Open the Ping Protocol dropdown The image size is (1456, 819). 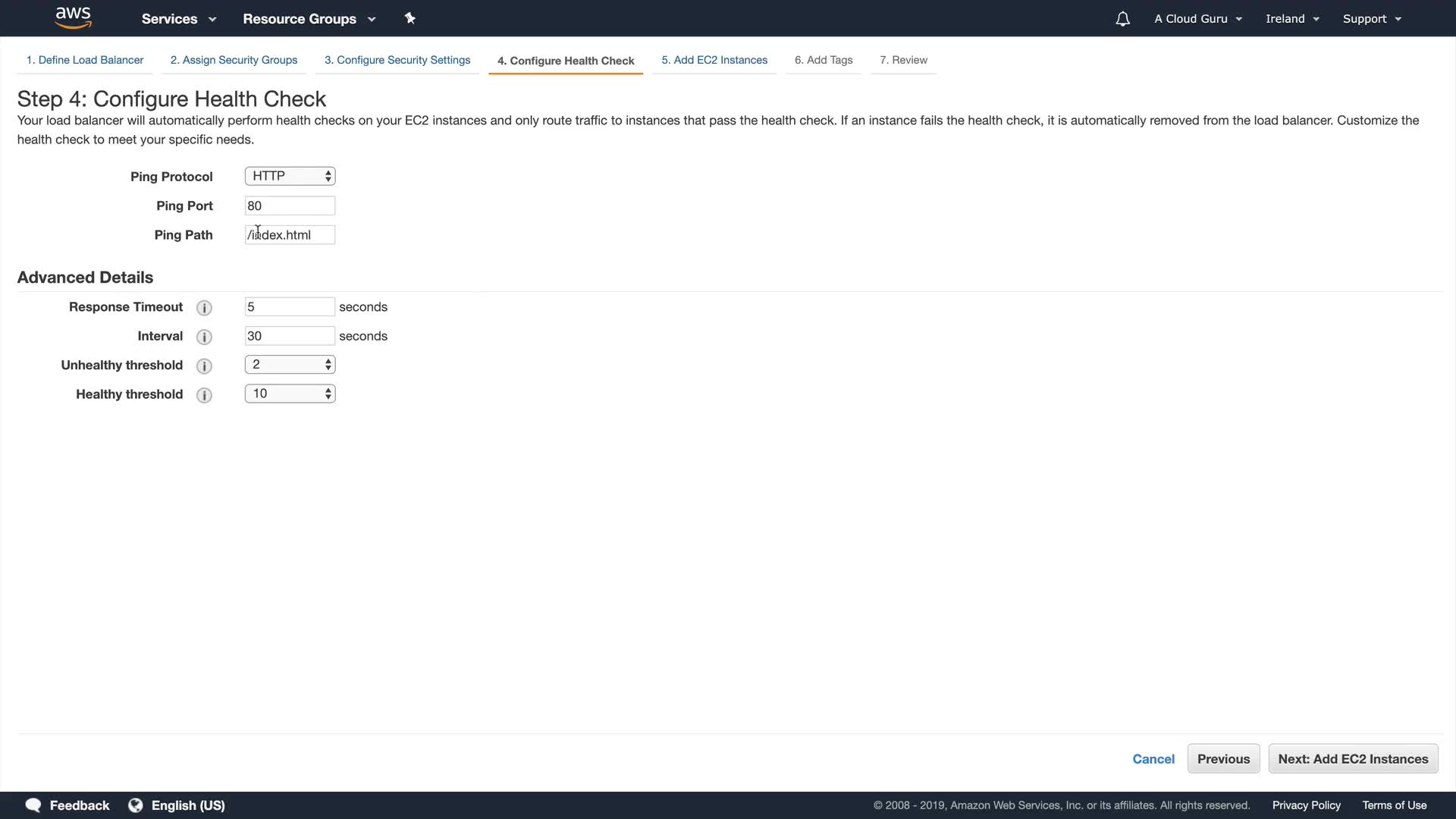(290, 176)
